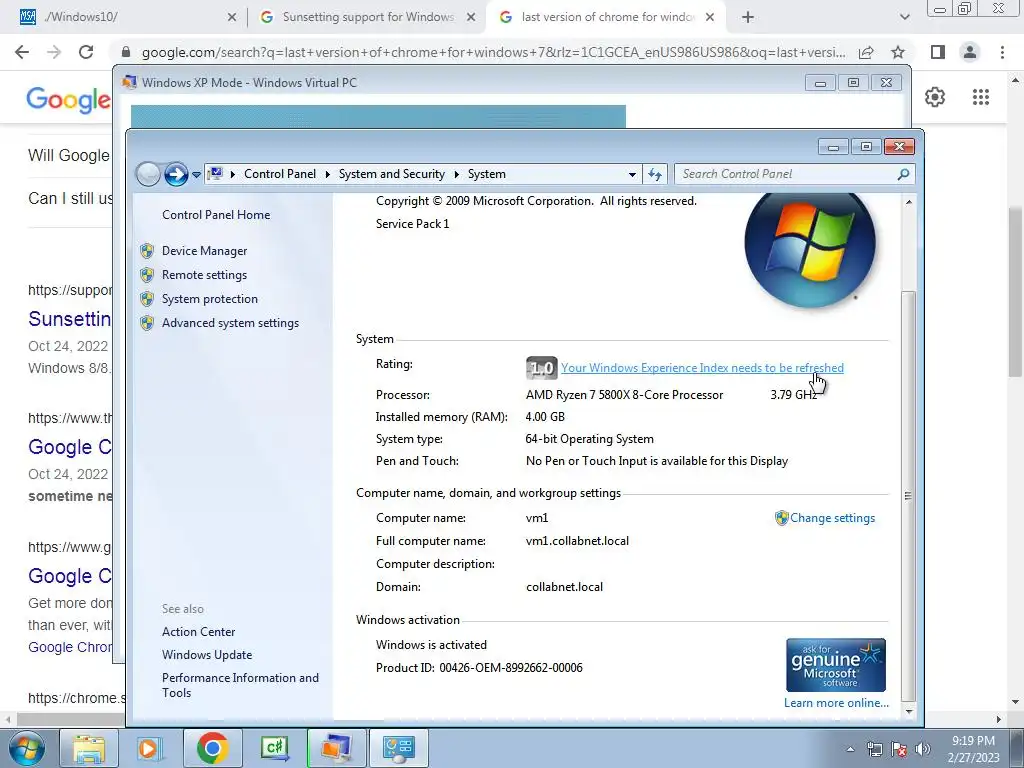Open Control Panel taskbar icon

pyautogui.click(x=398, y=748)
